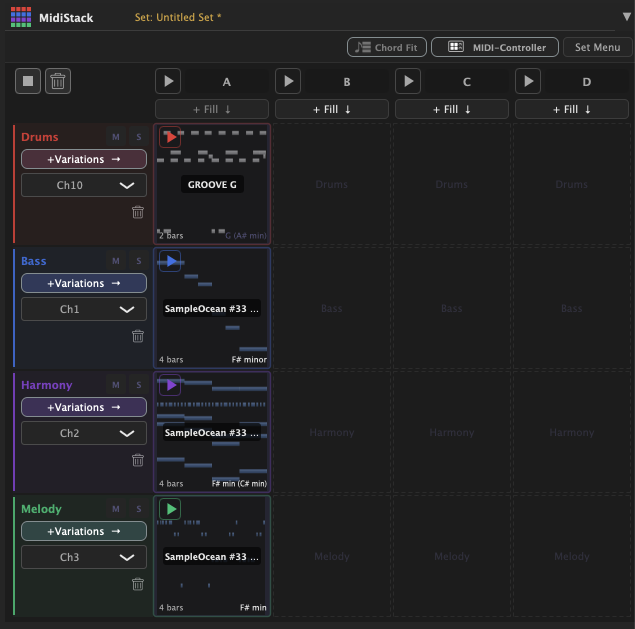Delete the Harmony track with its trash icon

tap(138, 460)
